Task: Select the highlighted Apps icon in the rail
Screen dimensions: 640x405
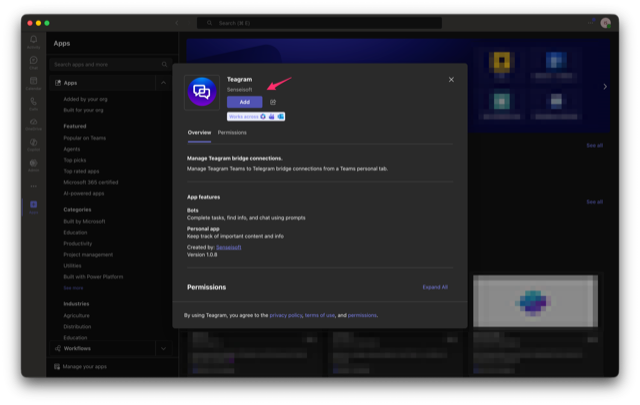Action: point(33,207)
